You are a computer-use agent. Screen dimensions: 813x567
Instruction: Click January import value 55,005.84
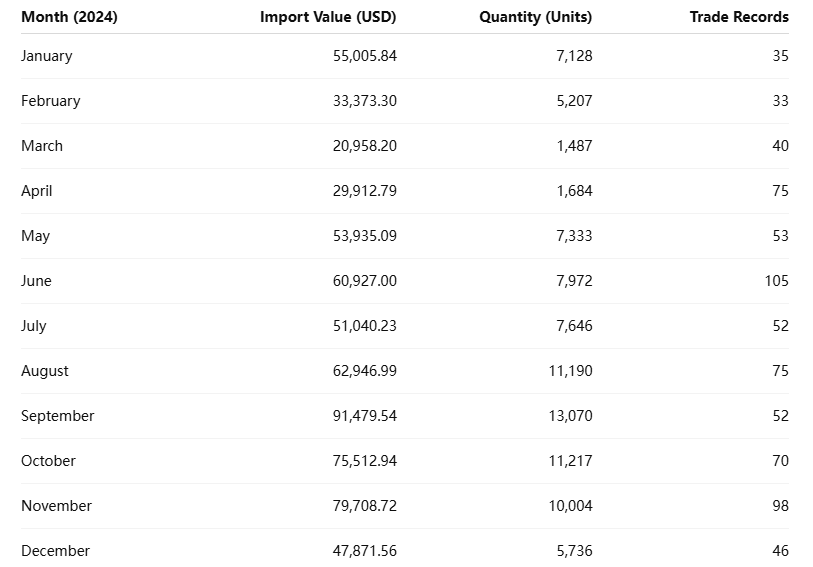coord(364,56)
